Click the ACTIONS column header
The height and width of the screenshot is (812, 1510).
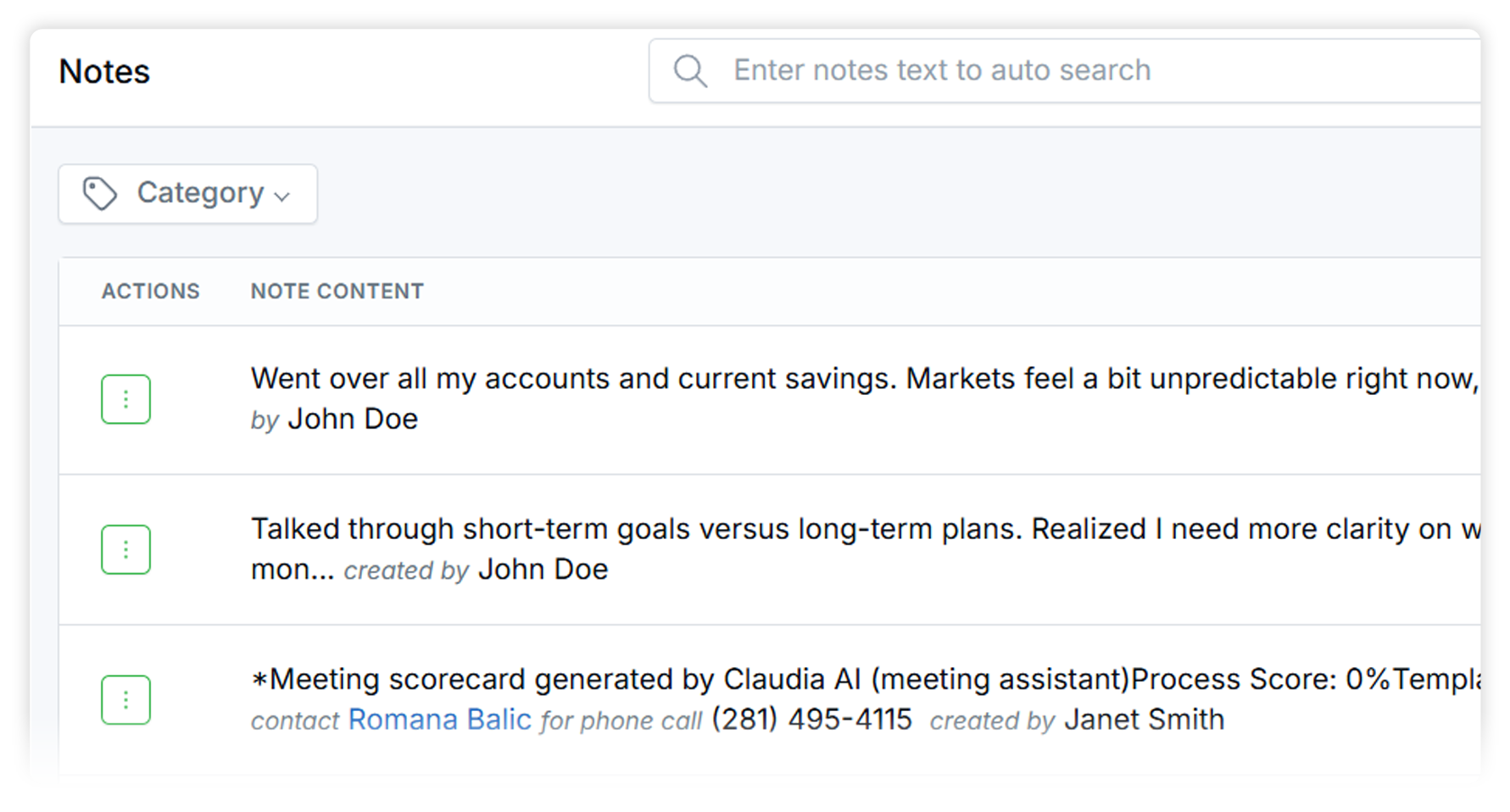(151, 292)
